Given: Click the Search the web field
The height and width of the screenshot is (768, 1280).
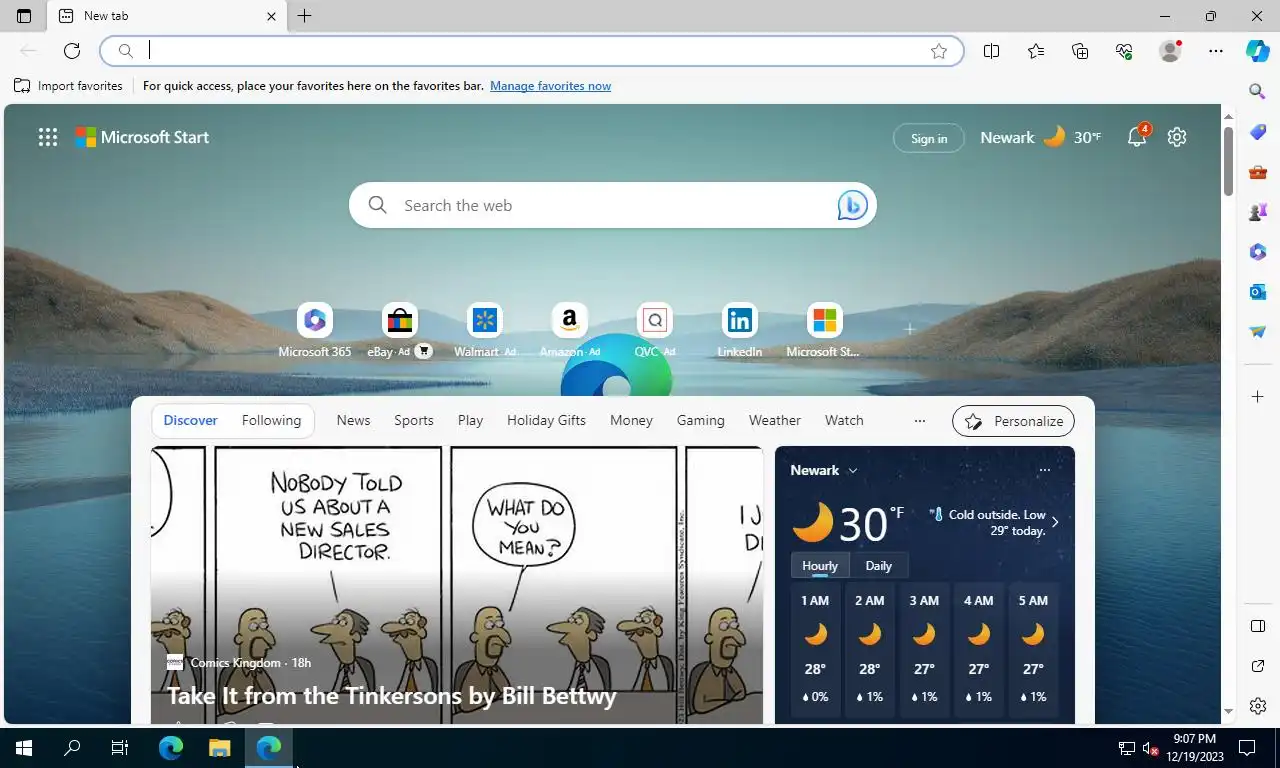Looking at the screenshot, I should pyautogui.click(x=612, y=205).
